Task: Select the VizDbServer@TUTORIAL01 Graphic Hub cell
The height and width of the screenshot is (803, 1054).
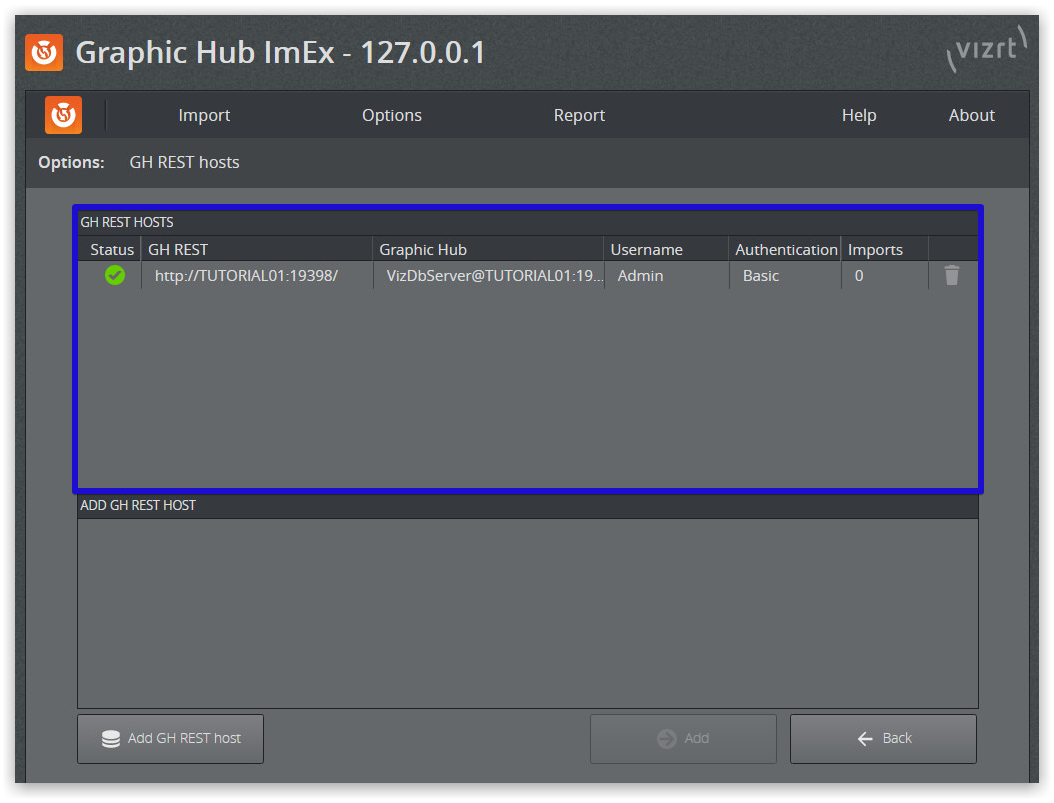Action: [x=489, y=276]
